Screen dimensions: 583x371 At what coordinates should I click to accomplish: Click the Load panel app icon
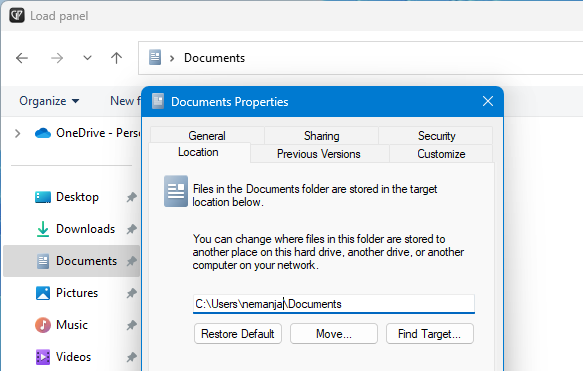(17, 16)
